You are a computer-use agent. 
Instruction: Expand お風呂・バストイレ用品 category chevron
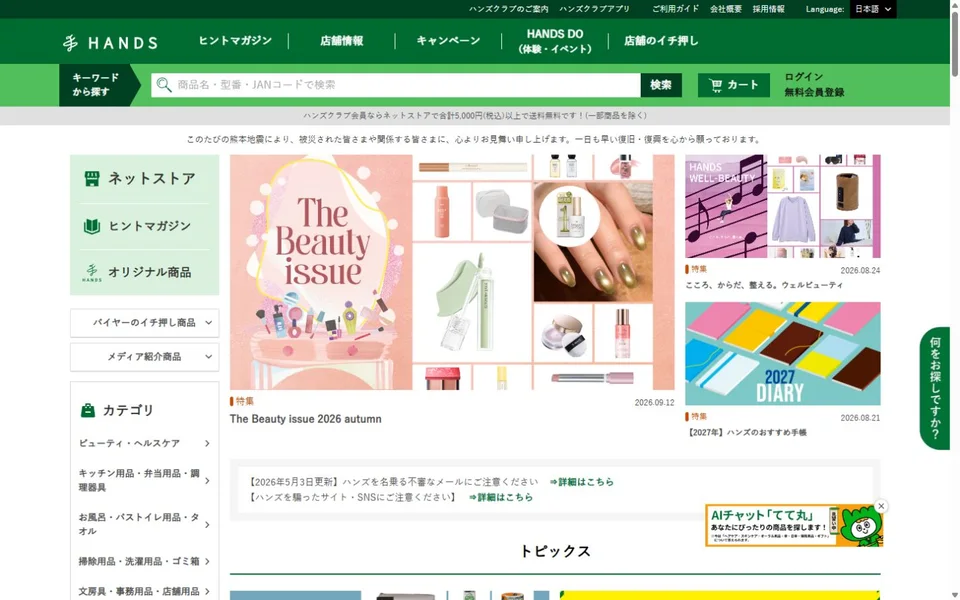[207, 525]
